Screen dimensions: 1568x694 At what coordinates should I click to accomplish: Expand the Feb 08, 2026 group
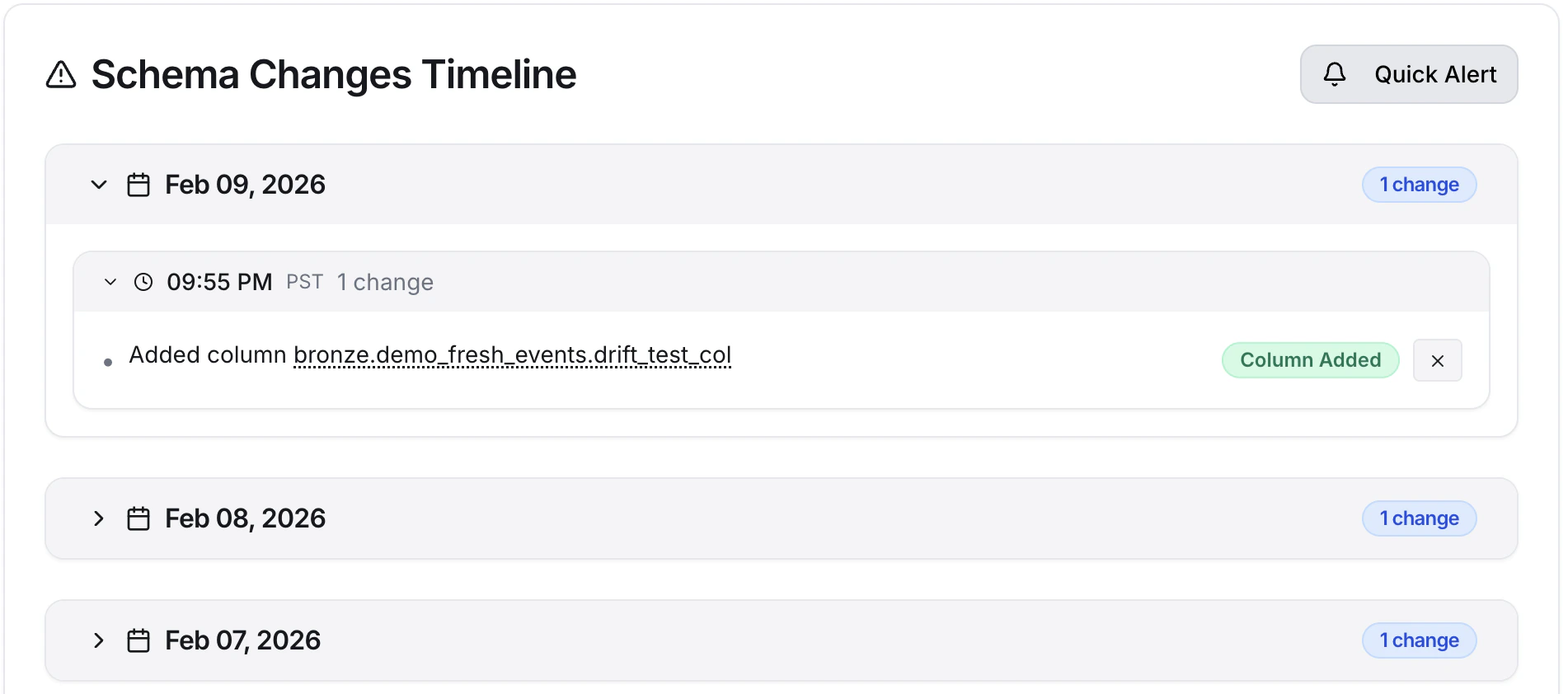[99, 518]
